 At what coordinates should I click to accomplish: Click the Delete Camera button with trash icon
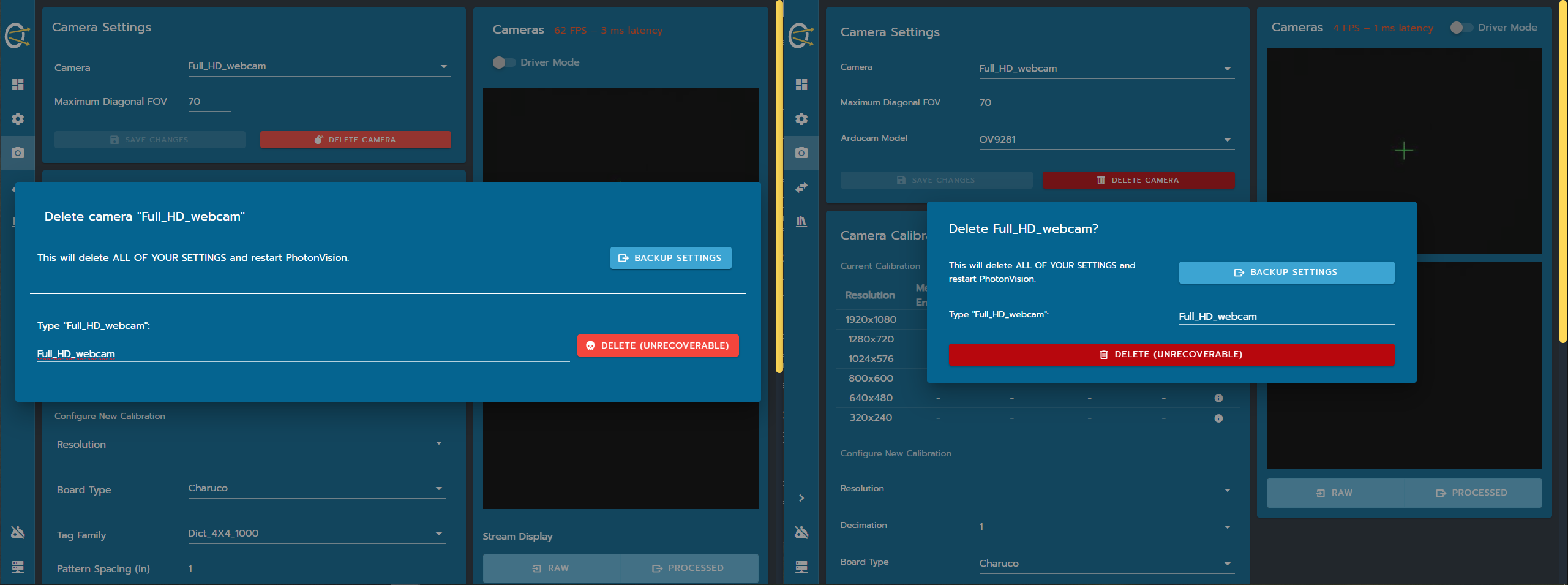point(1138,180)
